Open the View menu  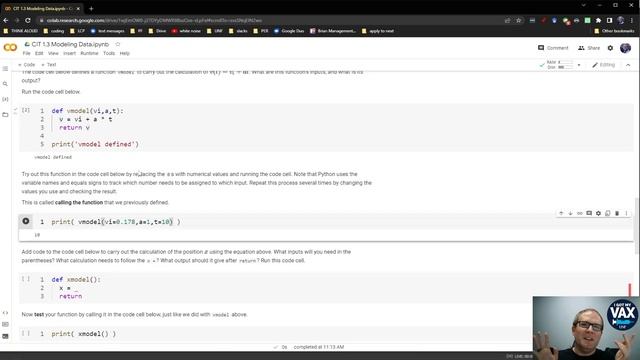coord(53,53)
